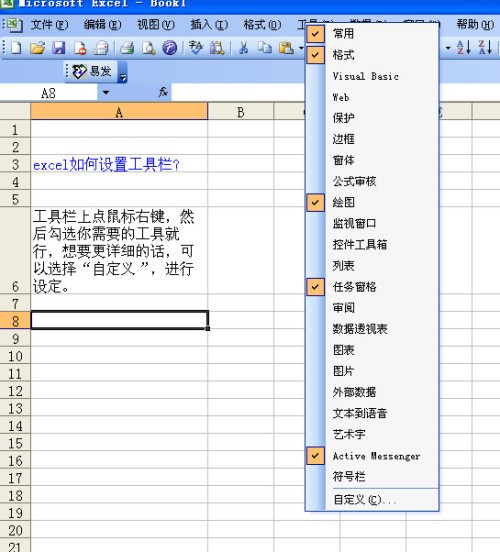This screenshot has height=552, width=500.
Task: Uncheck 任务窗格 option
Action: tap(372, 287)
